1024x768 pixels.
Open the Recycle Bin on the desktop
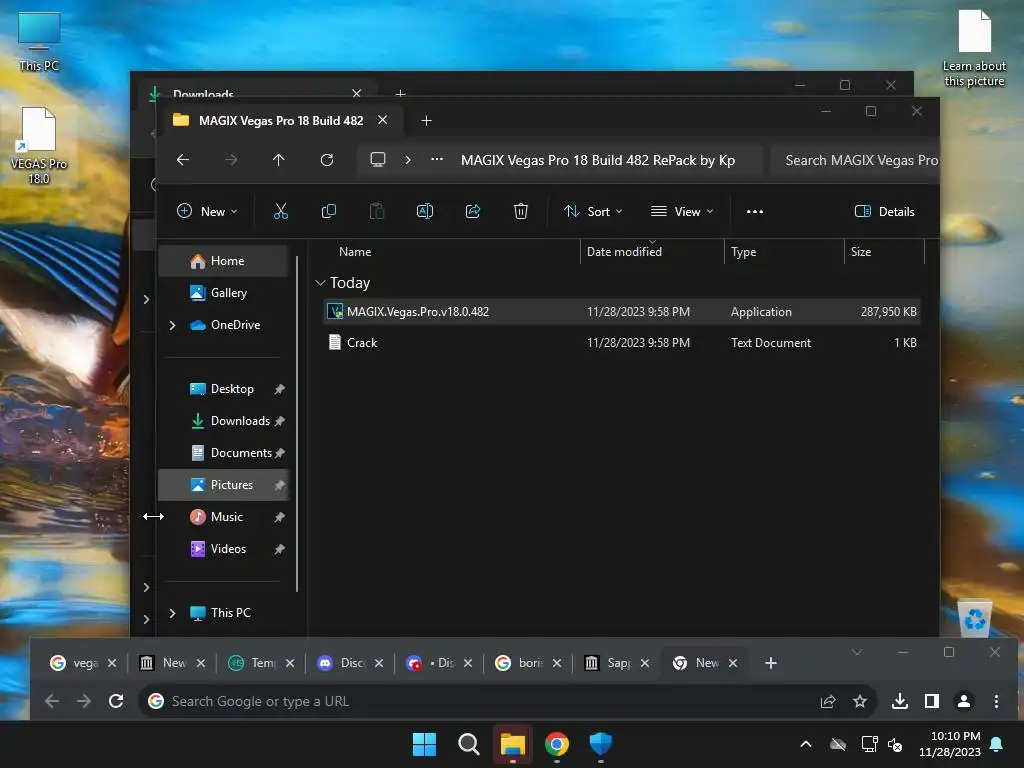tap(975, 618)
